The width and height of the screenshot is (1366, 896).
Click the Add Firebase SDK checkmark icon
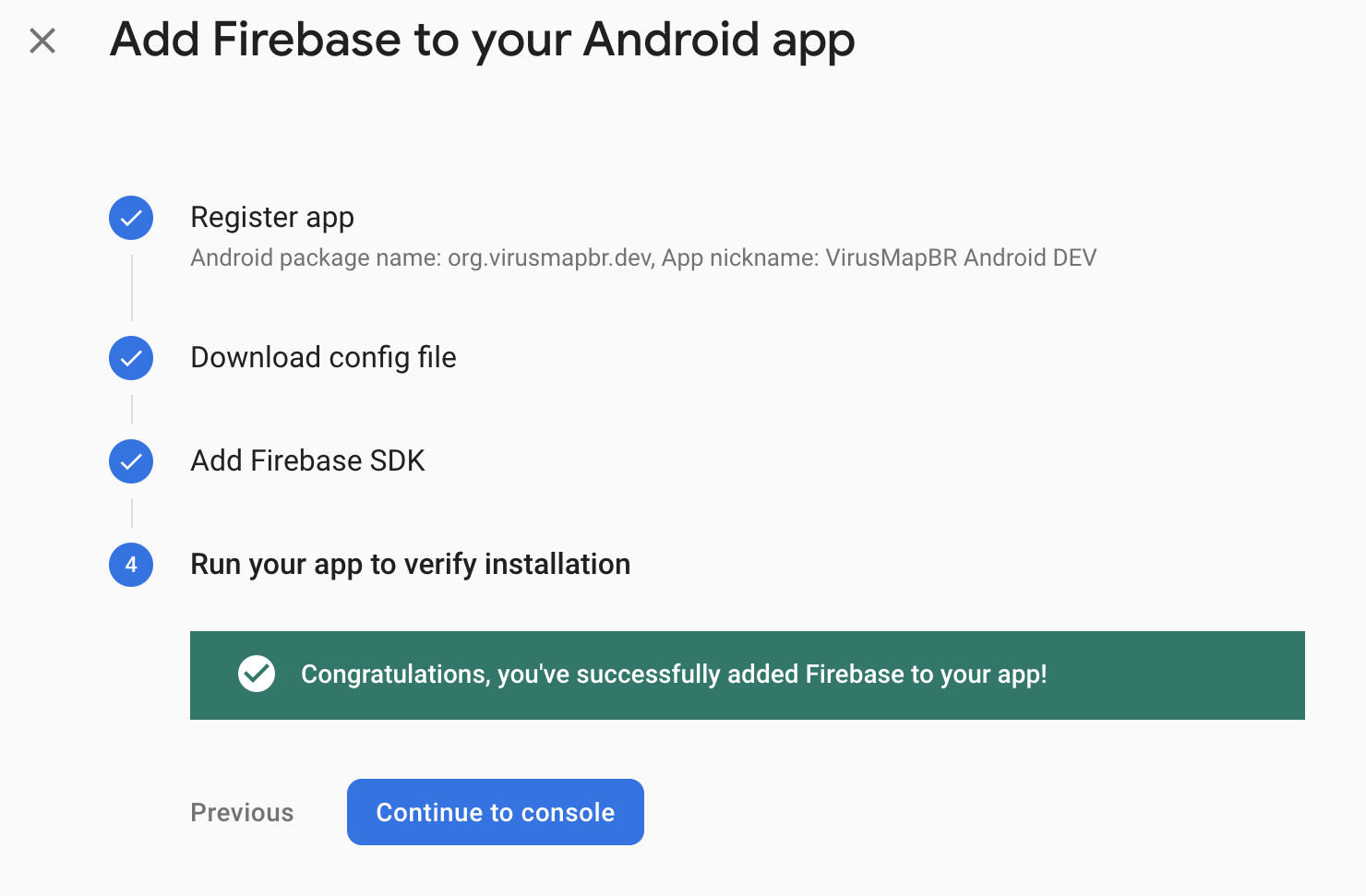[x=131, y=461]
